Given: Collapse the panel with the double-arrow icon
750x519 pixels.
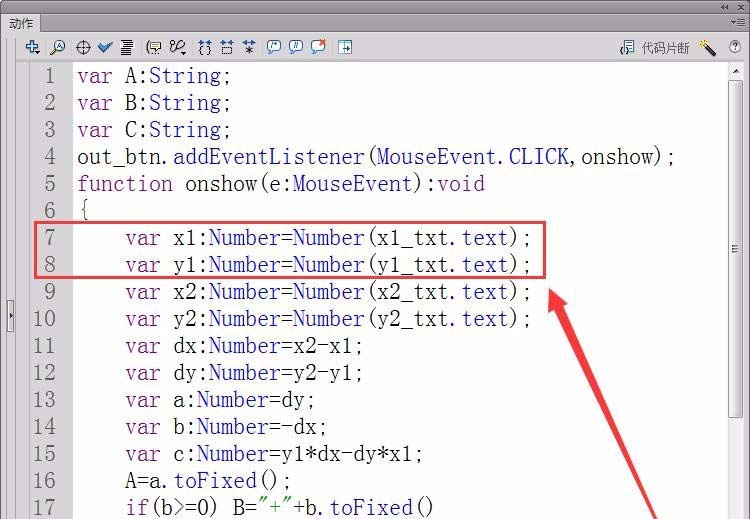Looking at the screenshot, I should 725,7.
